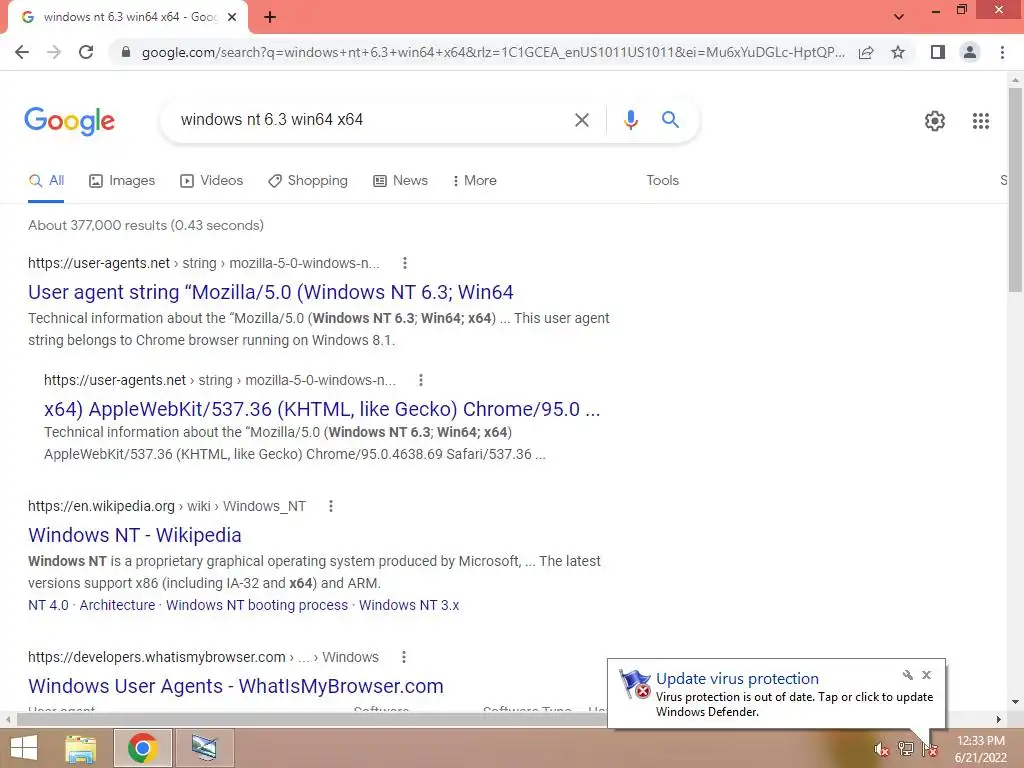
Task: Click the horizontal scrollbar right arrow
Action: coord(999,720)
